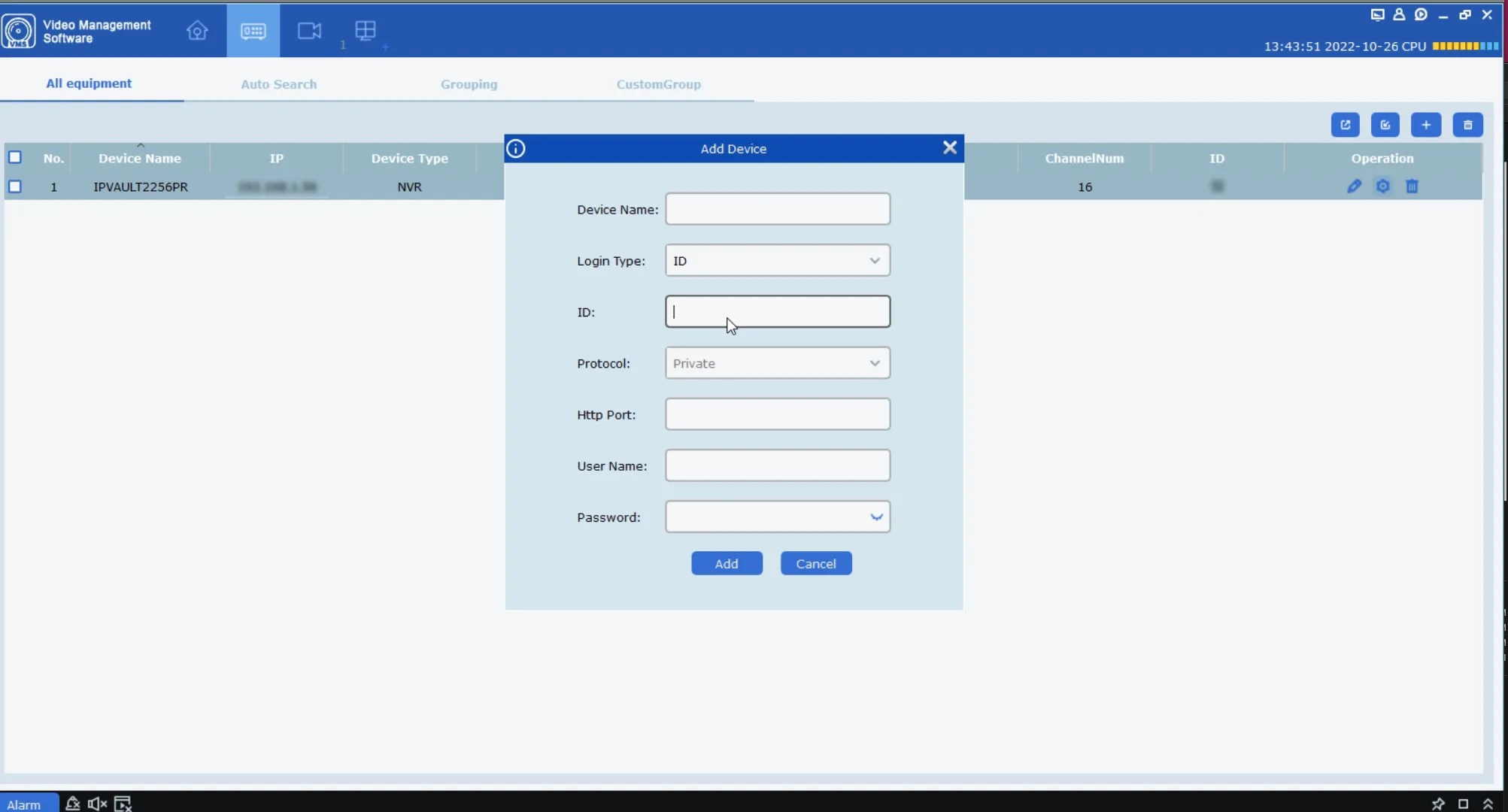
Task: Click the Password field dropdown arrow
Action: 875,517
